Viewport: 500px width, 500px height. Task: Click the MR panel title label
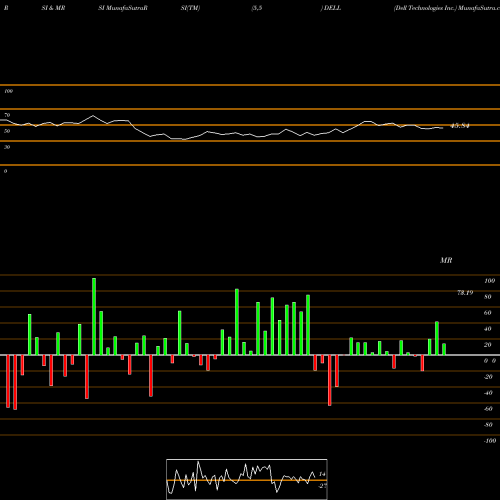[x=446, y=260]
